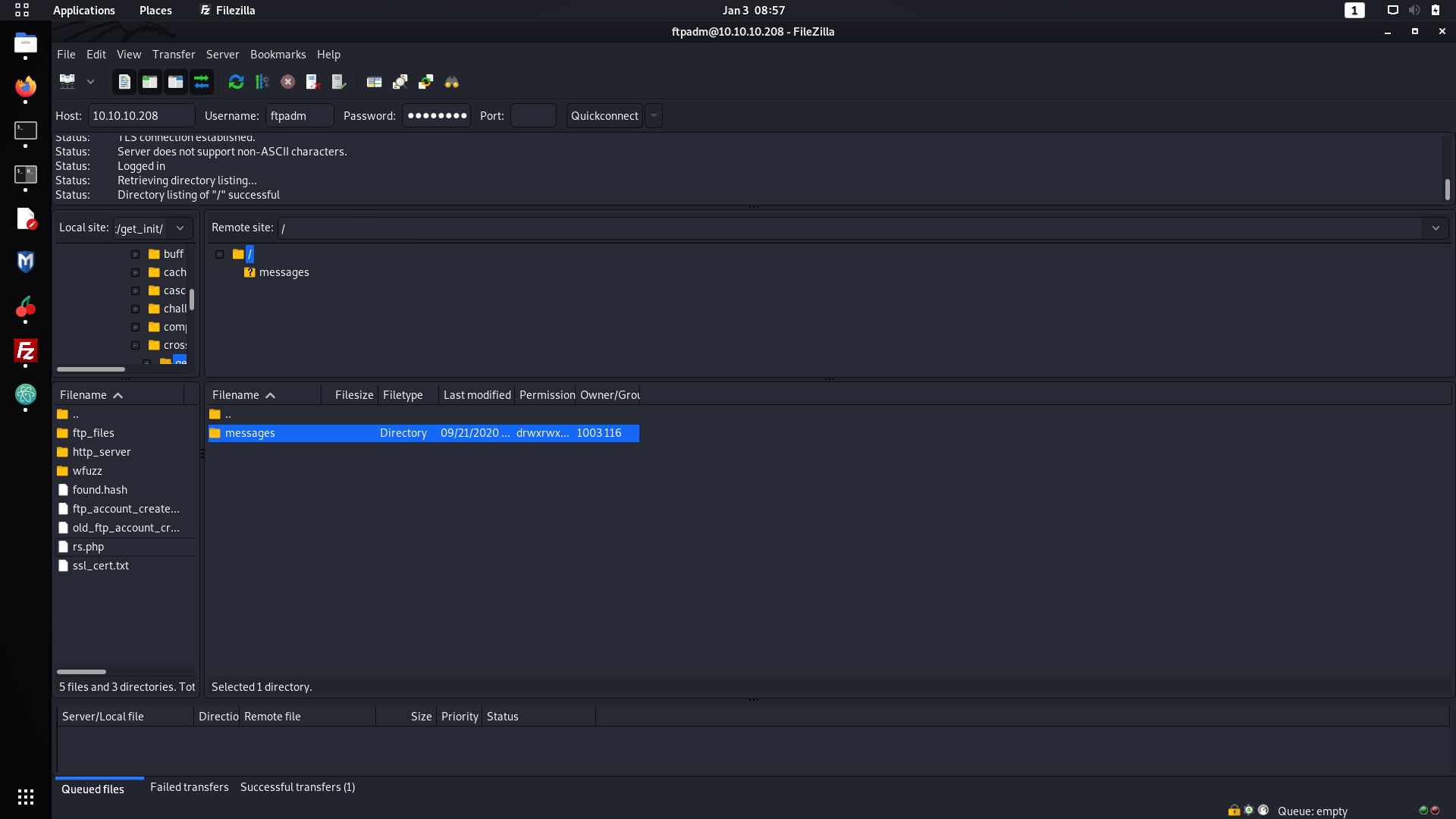Toggle local directory tree display
The width and height of the screenshot is (1456, 819).
pyautogui.click(x=150, y=82)
